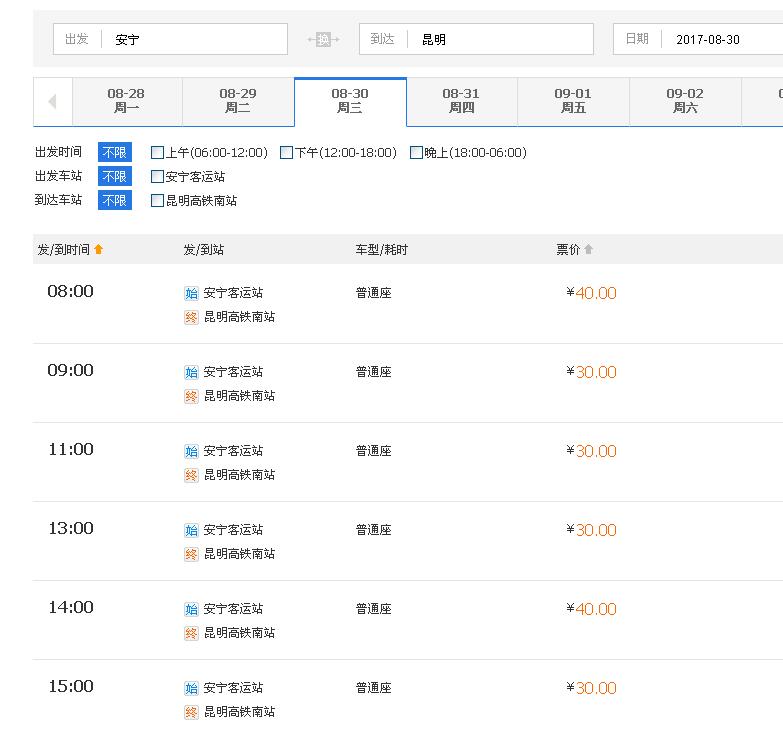
Task: Click start-station icon in 08:00 row
Action: [191, 293]
